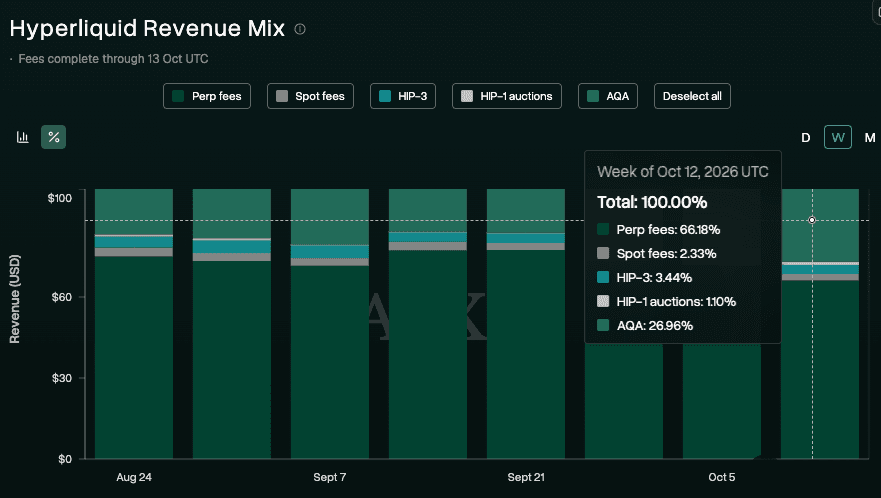Click the Deselect all button
881x498 pixels.
(692, 96)
